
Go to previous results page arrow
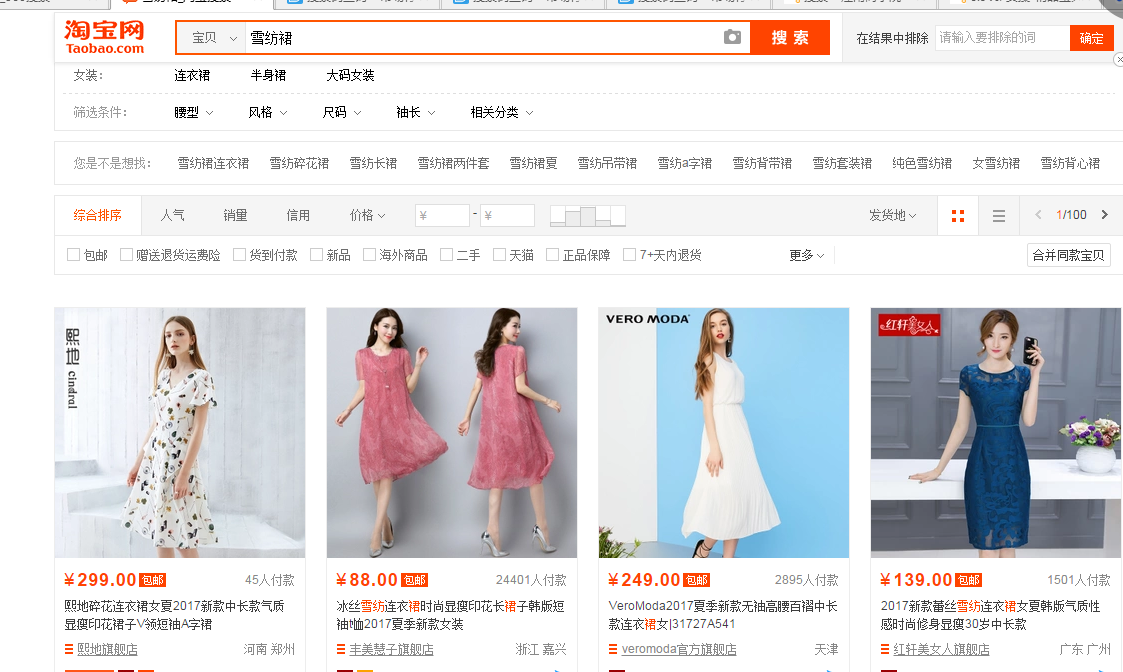[x=1038, y=215]
